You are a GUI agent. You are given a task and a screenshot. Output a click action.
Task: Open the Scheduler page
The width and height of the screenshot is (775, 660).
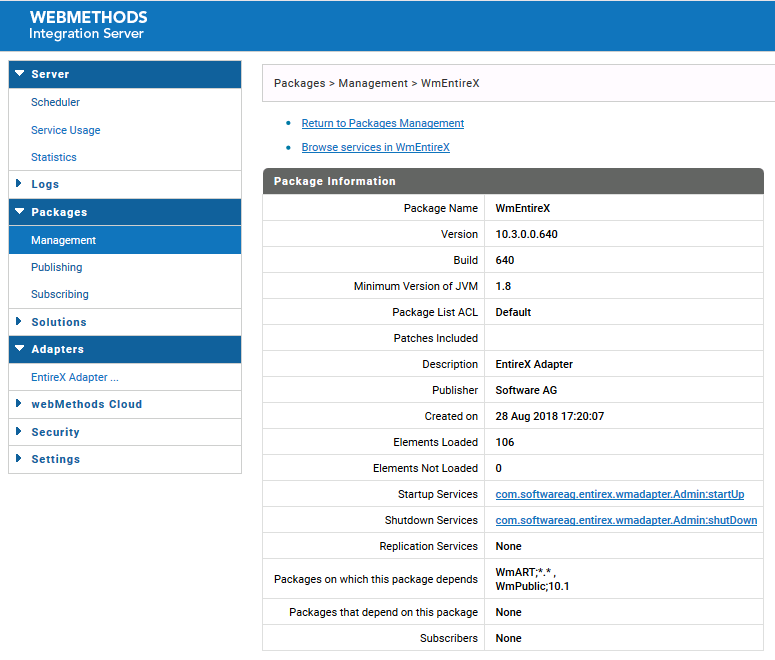tap(55, 102)
